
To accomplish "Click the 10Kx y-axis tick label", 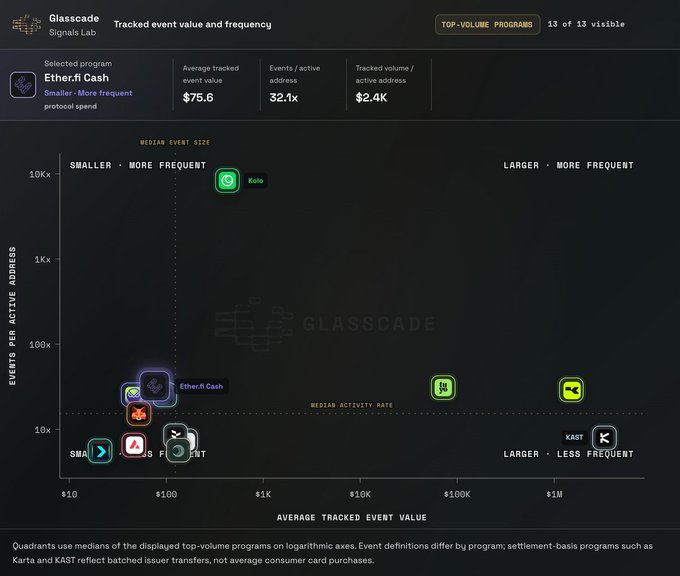I will coord(40,174).
